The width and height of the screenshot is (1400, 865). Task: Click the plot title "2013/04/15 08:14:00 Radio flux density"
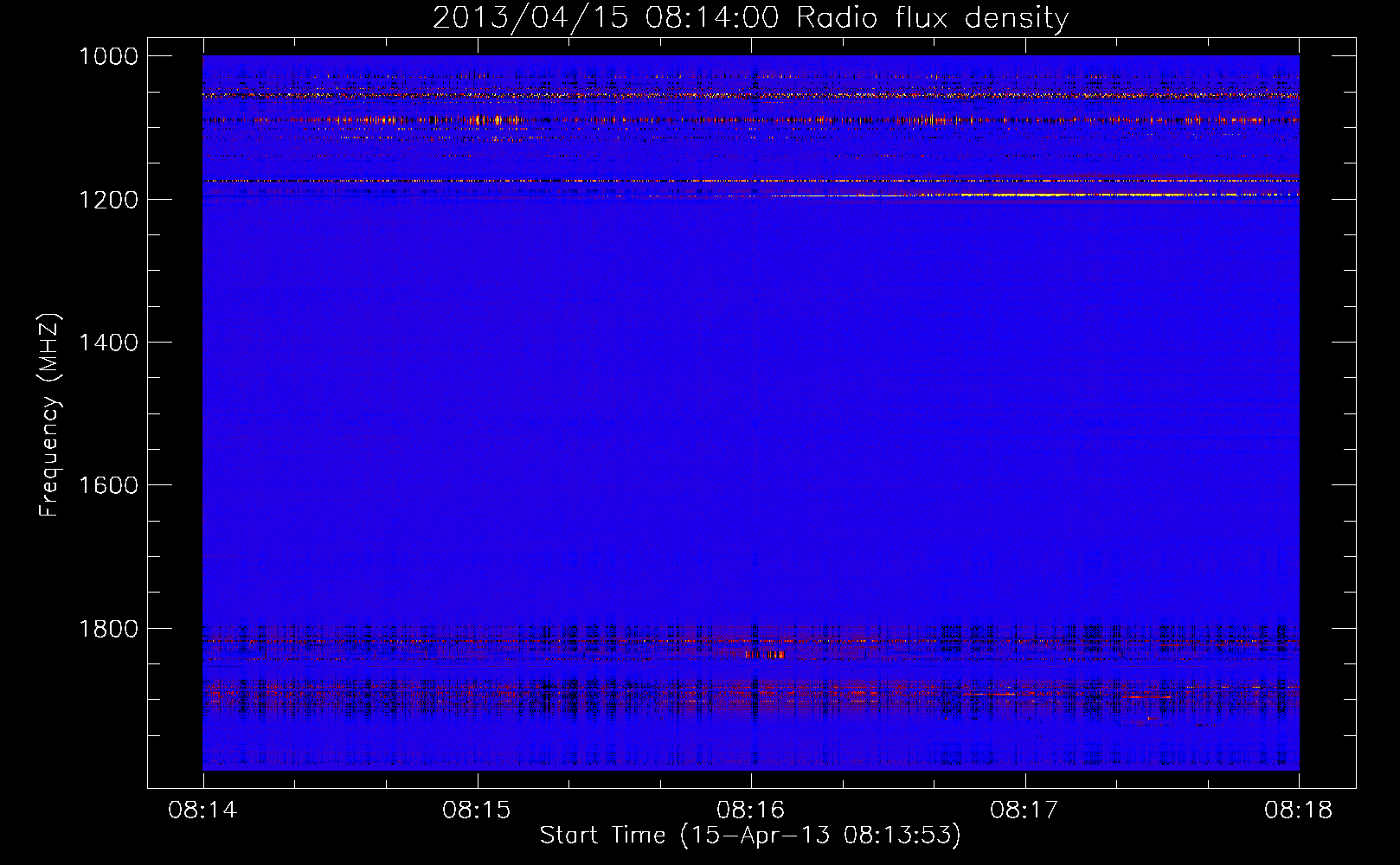coord(750,17)
